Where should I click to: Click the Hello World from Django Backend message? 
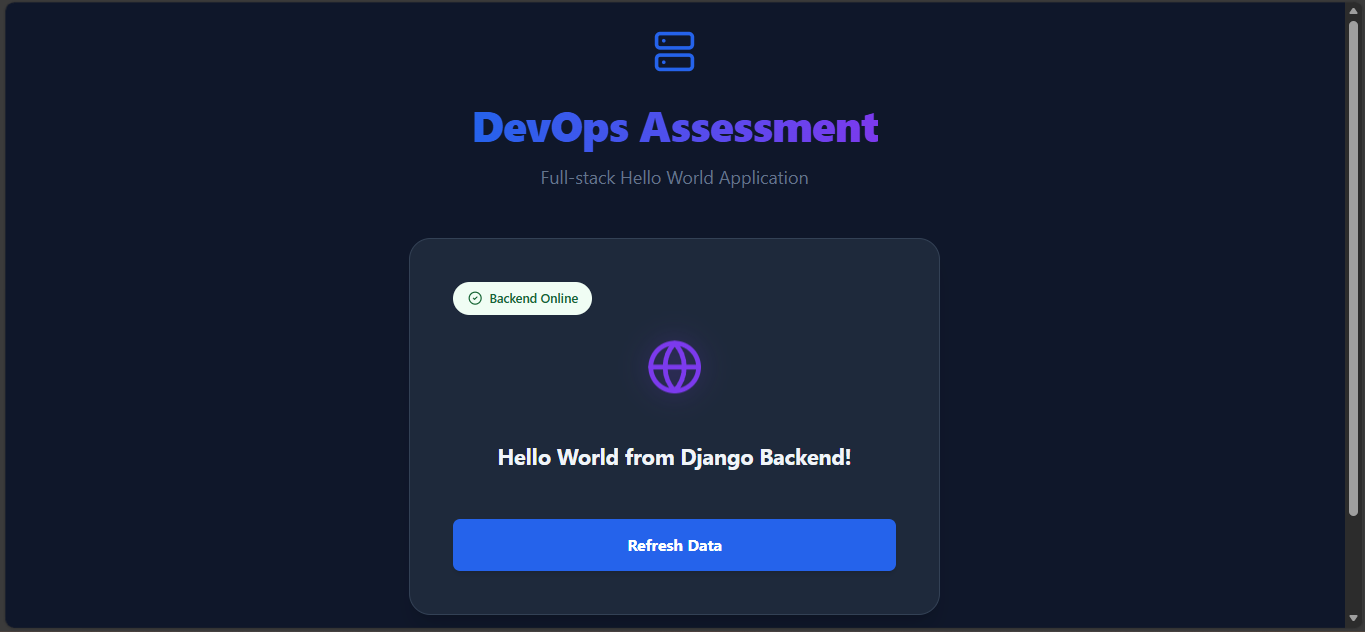(x=674, y=457)
